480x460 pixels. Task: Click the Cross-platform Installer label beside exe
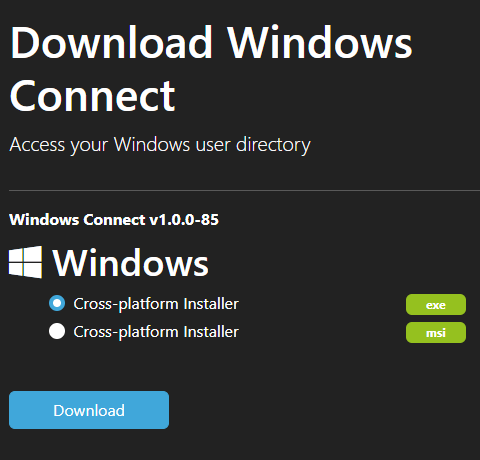pos(156,304)
